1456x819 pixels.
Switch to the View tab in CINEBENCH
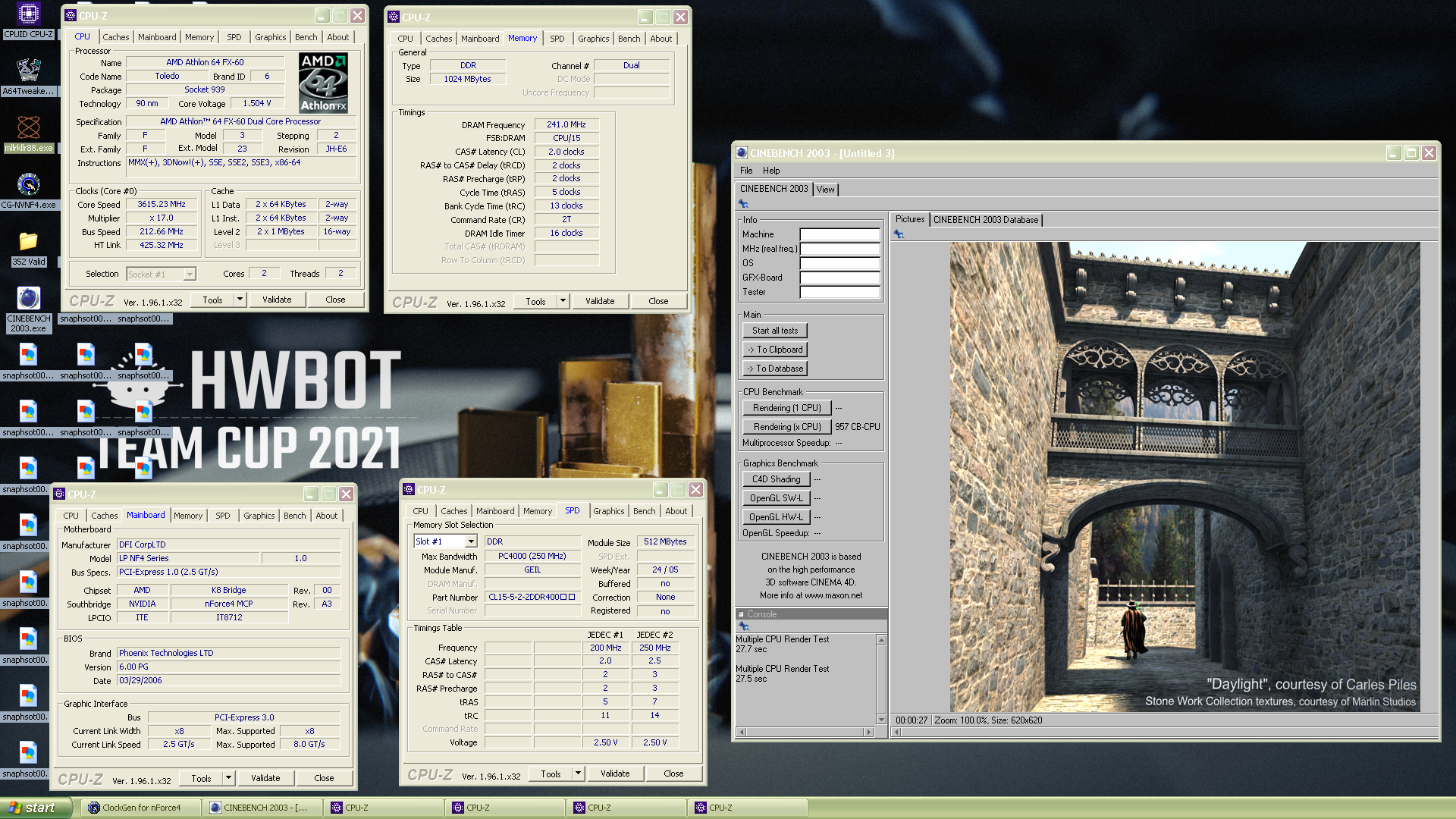825,190
